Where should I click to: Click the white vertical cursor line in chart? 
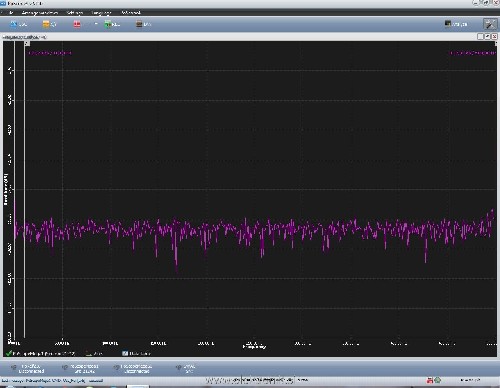click(24, 190)
